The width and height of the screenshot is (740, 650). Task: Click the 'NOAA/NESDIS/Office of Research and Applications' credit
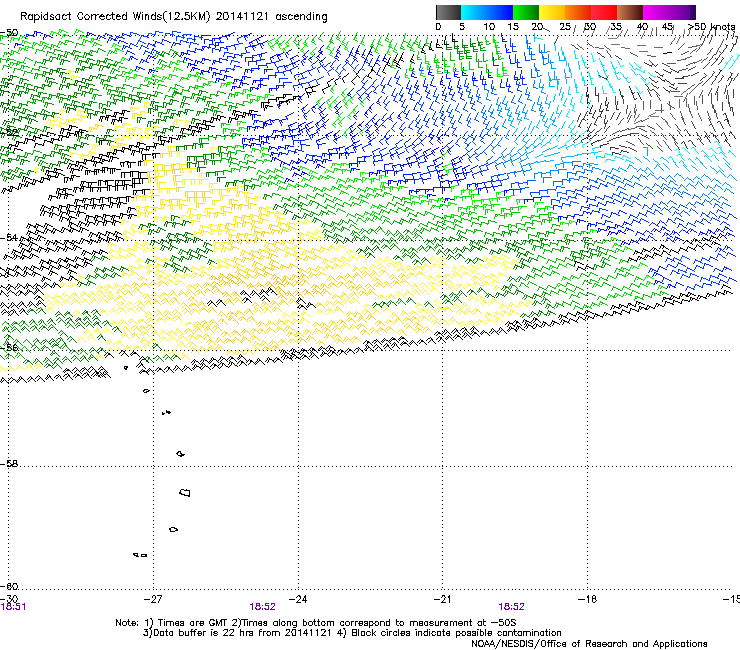pyautogui.click(x=589, y=644)
